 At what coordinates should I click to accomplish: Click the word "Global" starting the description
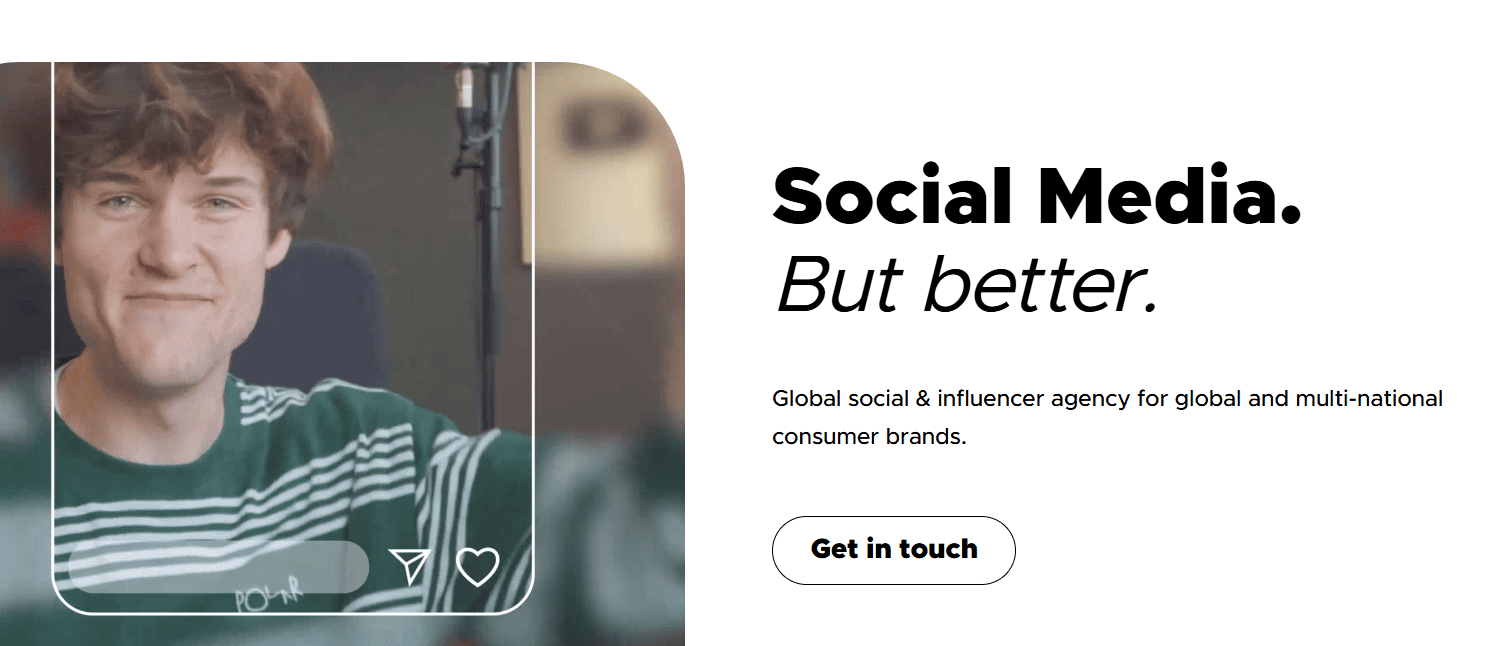pyautogui.click(x=806, y=399)
